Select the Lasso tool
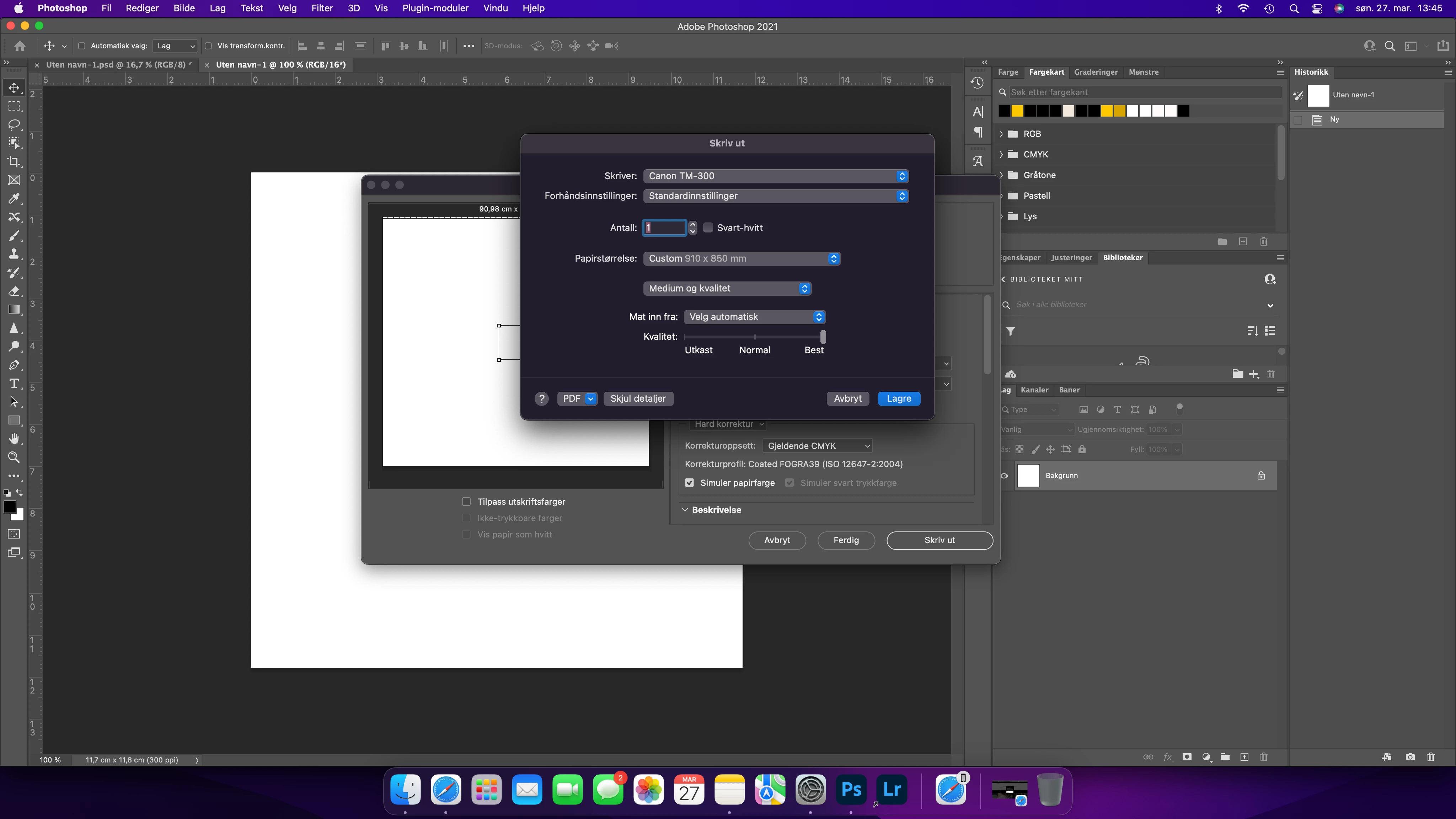The image size is (1456, 819). [x=14, y=124]
